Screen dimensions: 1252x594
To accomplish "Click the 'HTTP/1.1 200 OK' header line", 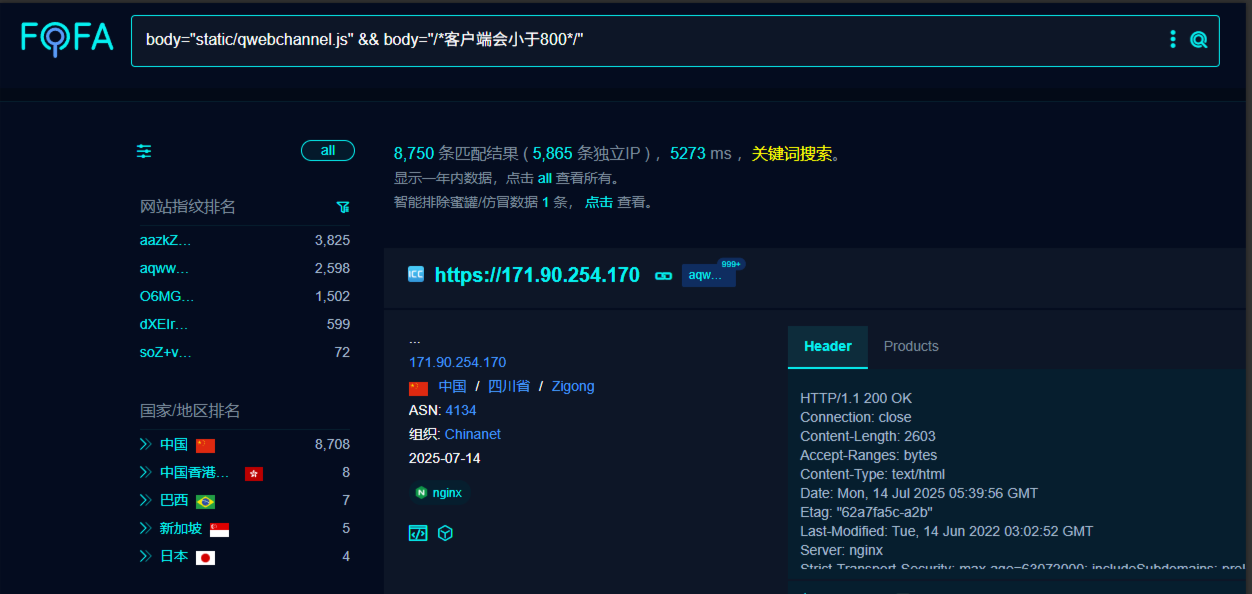I will 856,398.
